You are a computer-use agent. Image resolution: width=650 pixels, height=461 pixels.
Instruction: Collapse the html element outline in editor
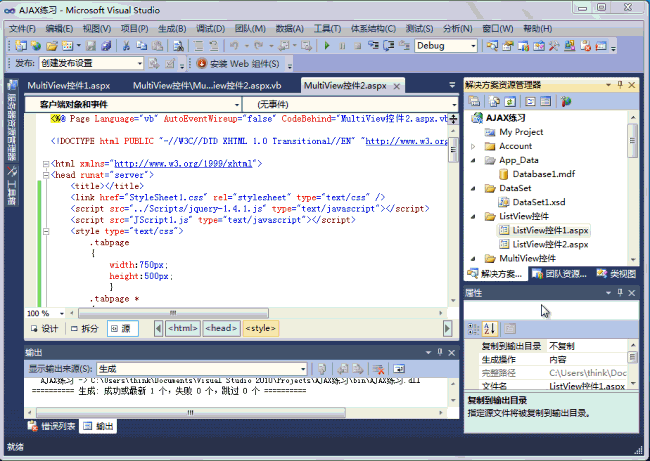pyautogui.click(x=46, y=164)
